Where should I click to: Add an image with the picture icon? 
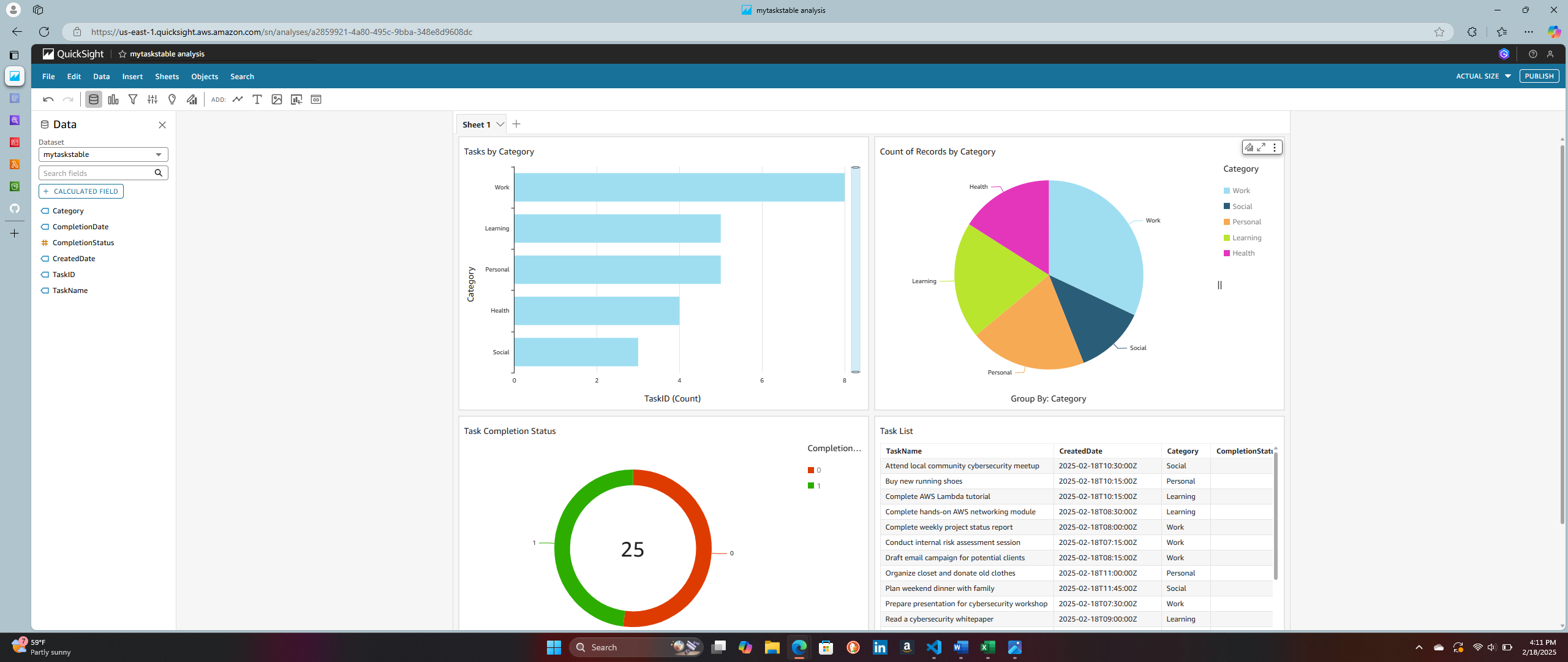pos(277,99)
